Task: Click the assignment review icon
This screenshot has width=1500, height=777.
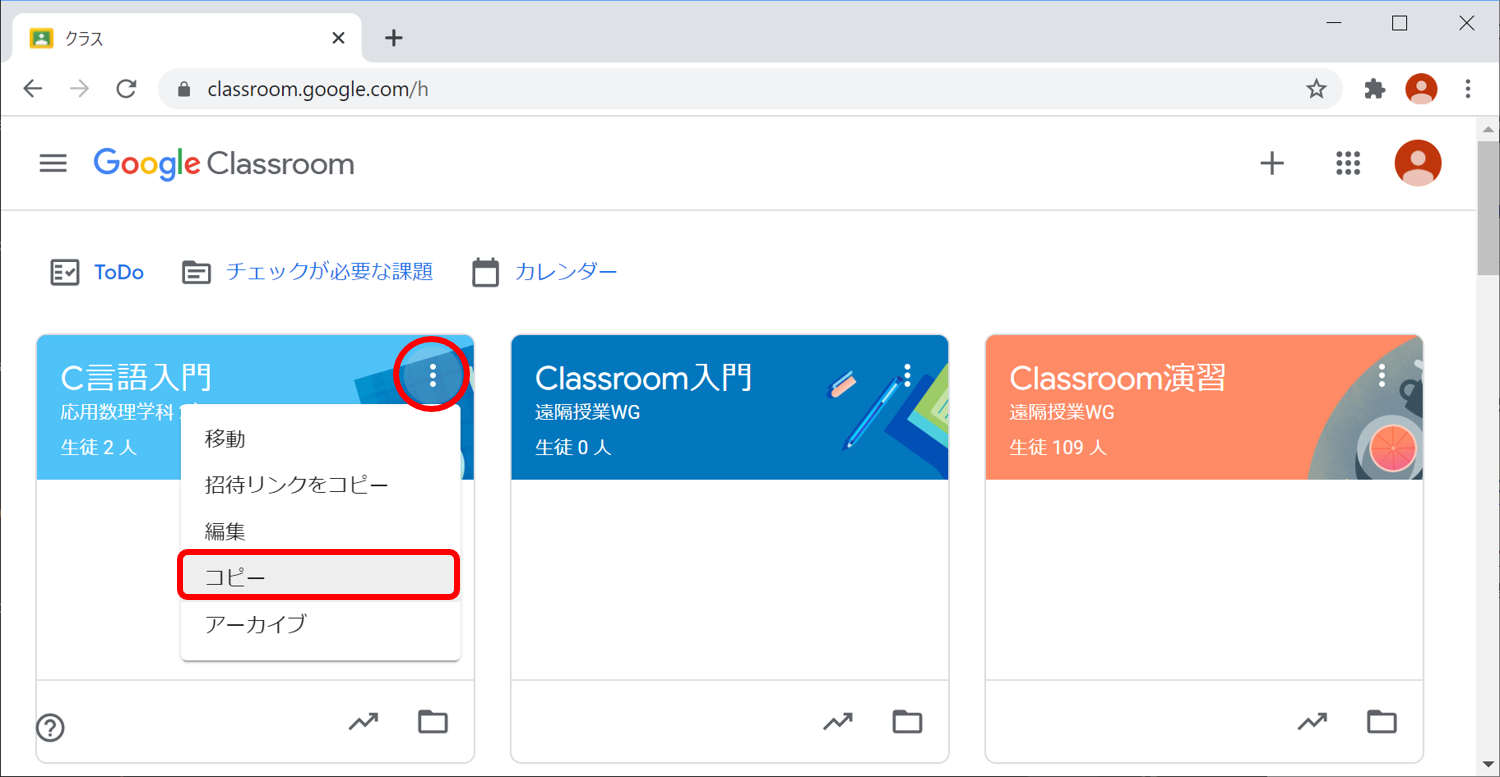Action: [196, 272]
